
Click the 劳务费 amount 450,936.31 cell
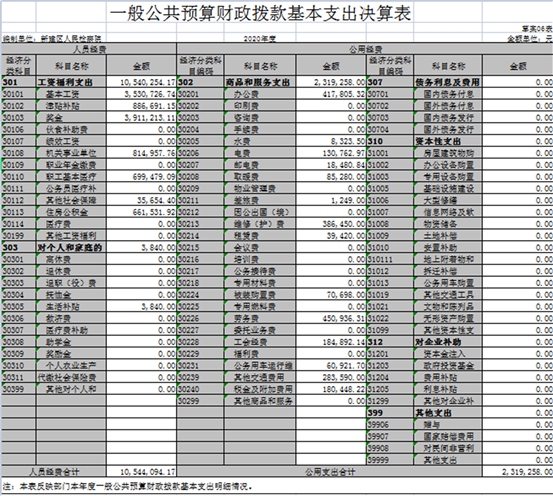(x=331, y=319)
